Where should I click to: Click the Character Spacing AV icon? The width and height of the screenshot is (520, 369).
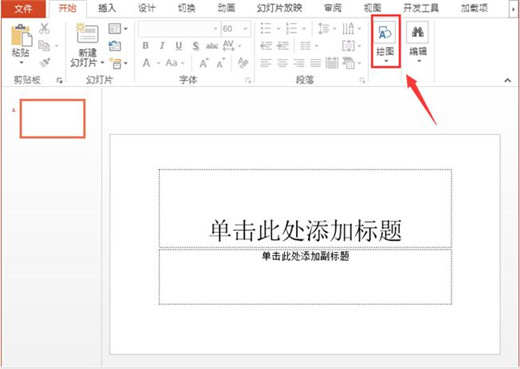(228, 45)
